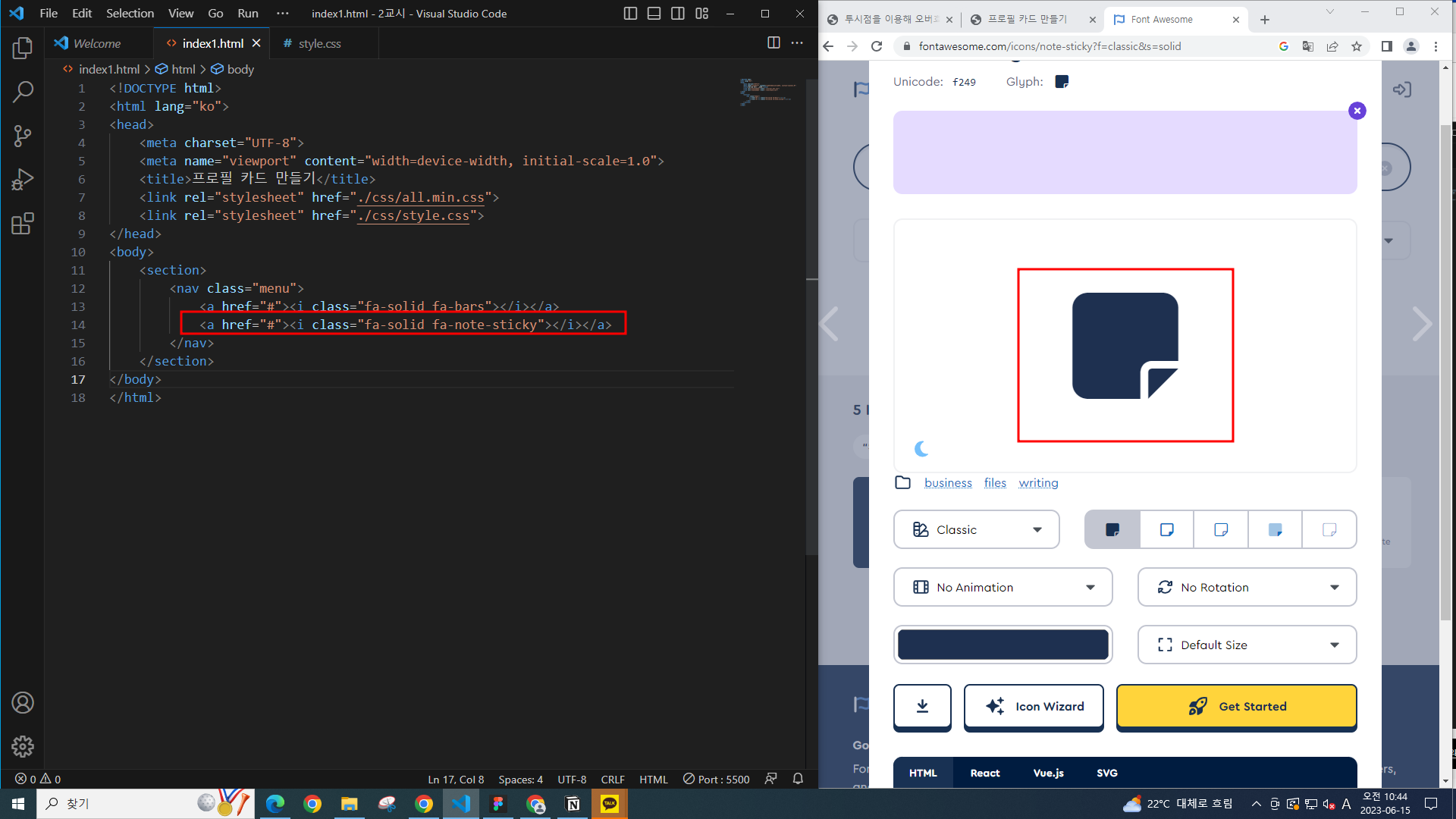Select the regular style icon variant
The image size is (1456, 819).
1166,530
